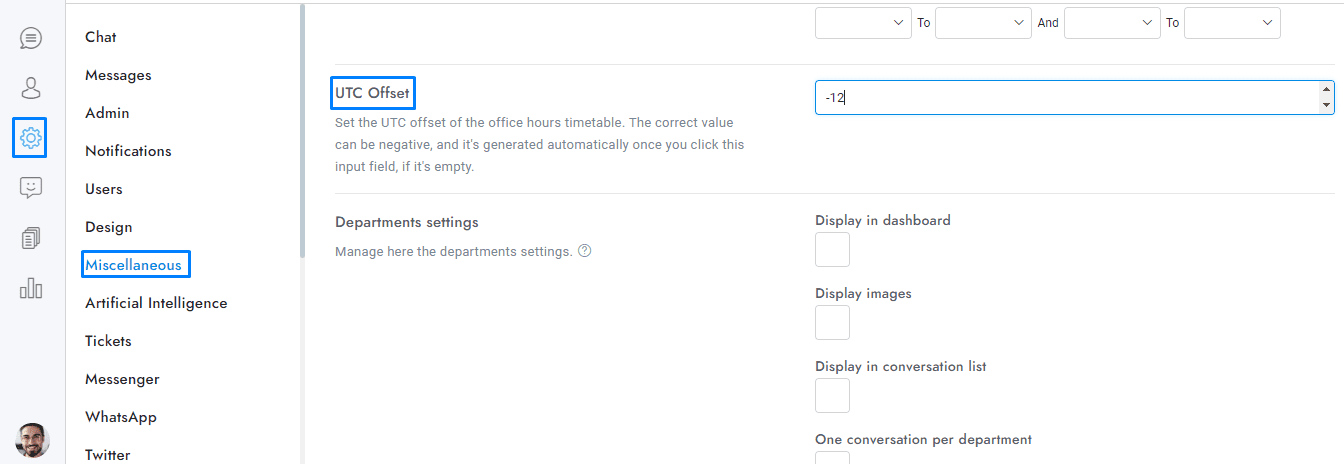Screen dimensions: 1344x464
Task: Open the third time dropdown after And
Action: click(x=1112, y=23)
